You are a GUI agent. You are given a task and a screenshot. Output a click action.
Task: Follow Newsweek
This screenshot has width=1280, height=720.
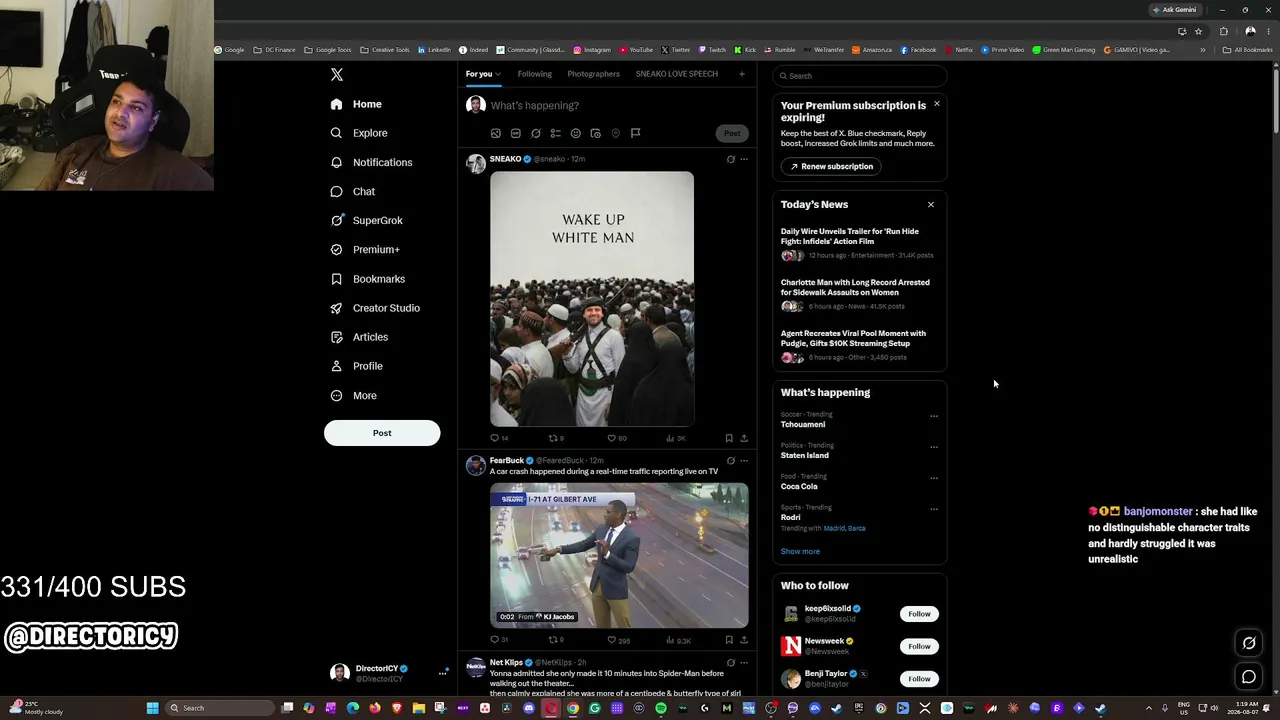[x=919, y=646]
